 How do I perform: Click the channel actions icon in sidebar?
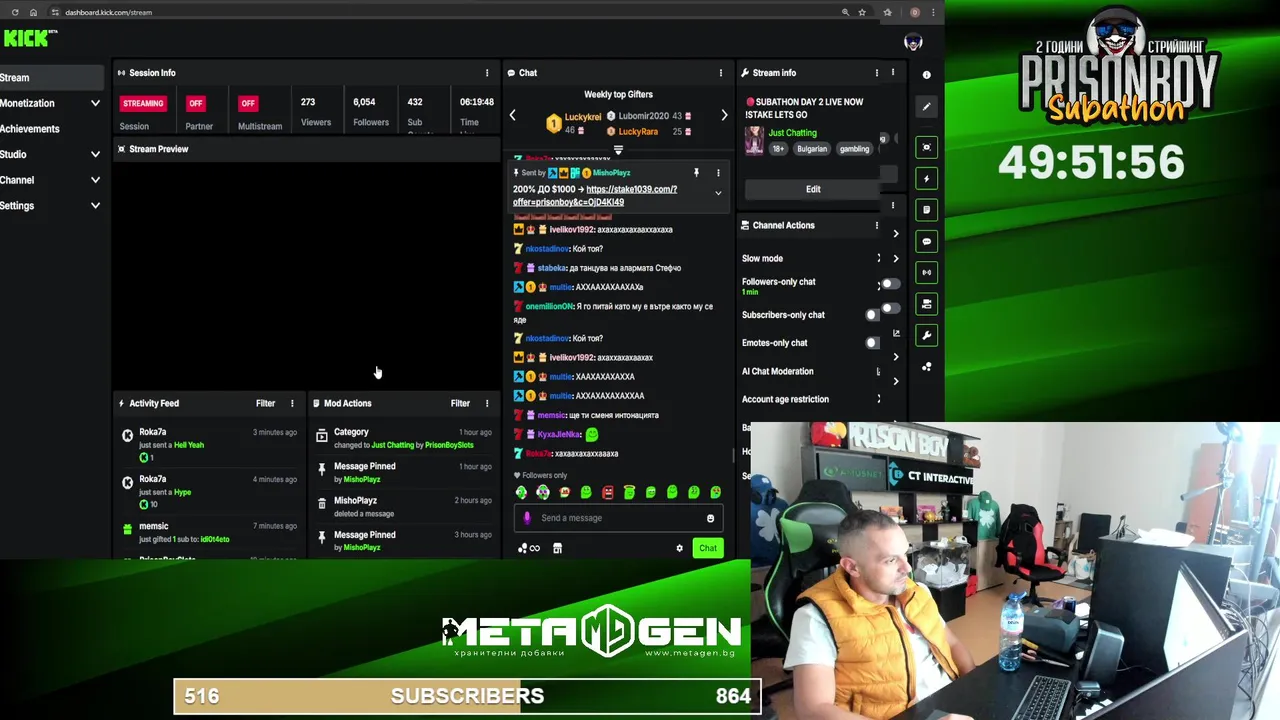pos(926,304)
